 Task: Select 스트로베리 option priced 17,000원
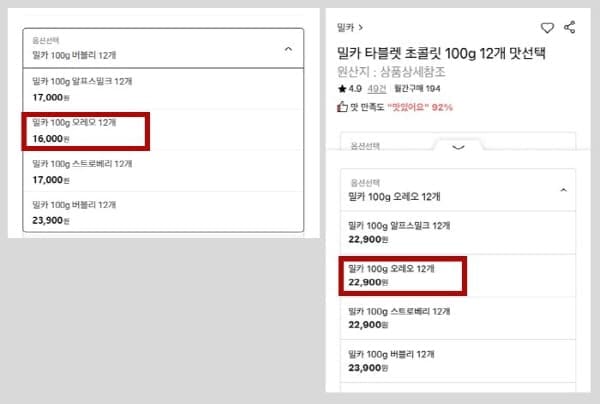163,171
